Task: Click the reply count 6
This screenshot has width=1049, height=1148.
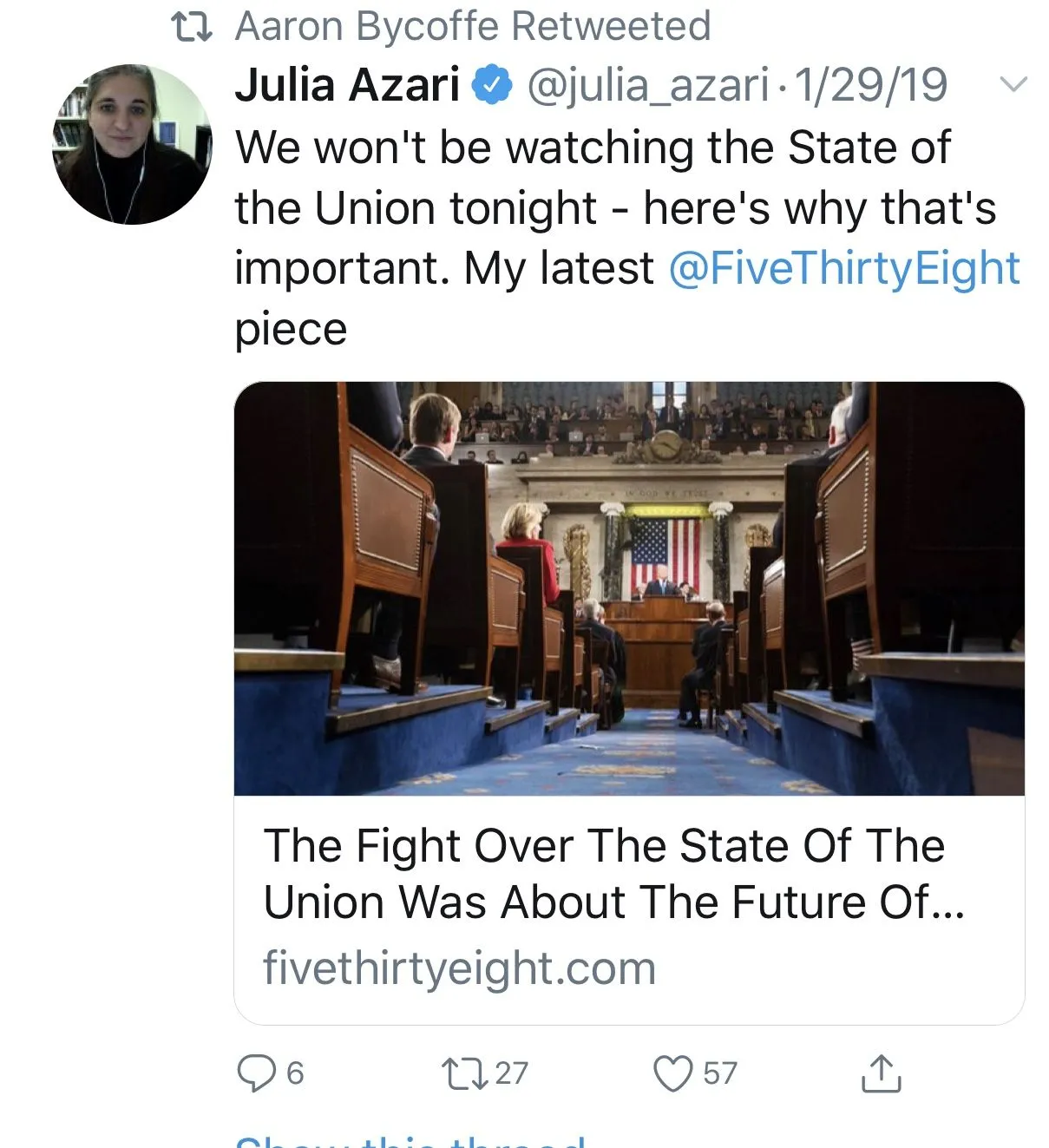Action: click(295, 1073)
